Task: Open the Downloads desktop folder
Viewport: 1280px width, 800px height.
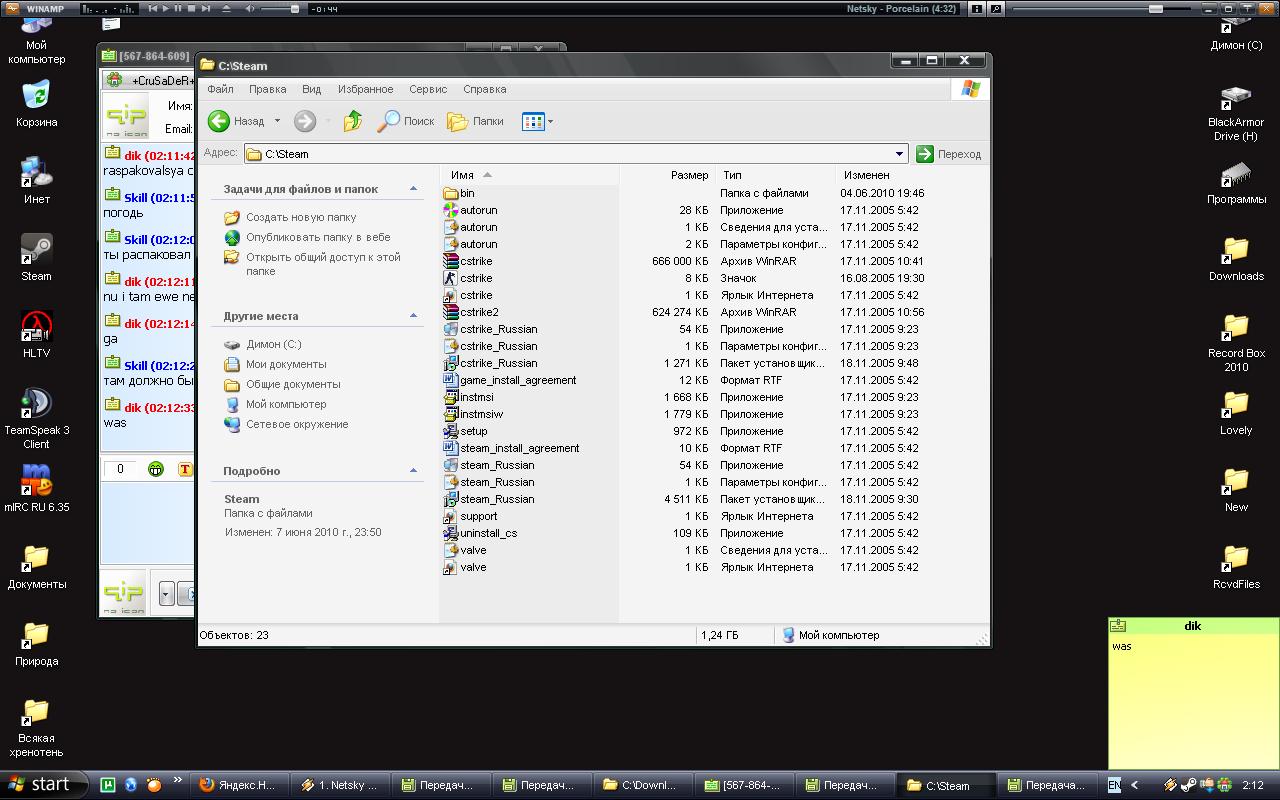Action: pos(1236,258)
